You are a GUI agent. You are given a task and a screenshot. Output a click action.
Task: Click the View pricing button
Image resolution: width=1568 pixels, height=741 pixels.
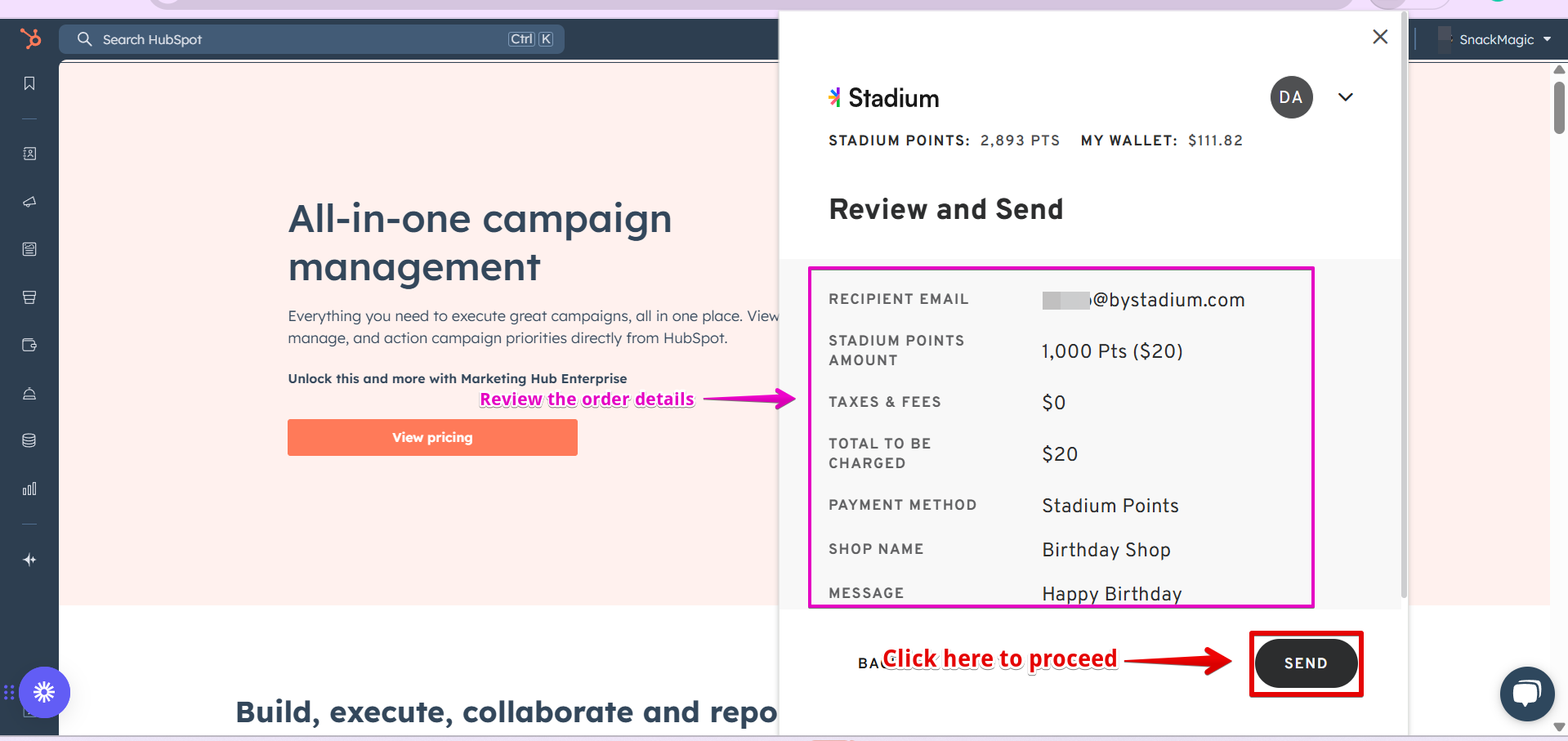point(432,437)
